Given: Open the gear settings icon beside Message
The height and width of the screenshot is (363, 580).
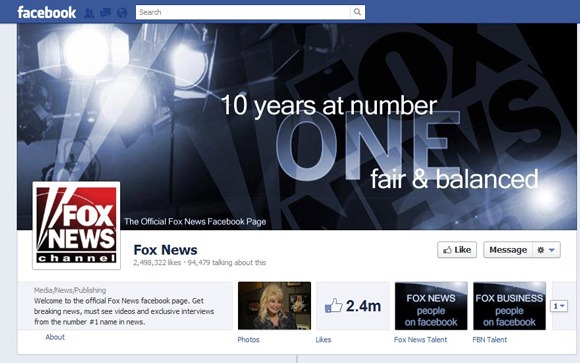Looking at the screenshot, I should (x=540, y=250).
